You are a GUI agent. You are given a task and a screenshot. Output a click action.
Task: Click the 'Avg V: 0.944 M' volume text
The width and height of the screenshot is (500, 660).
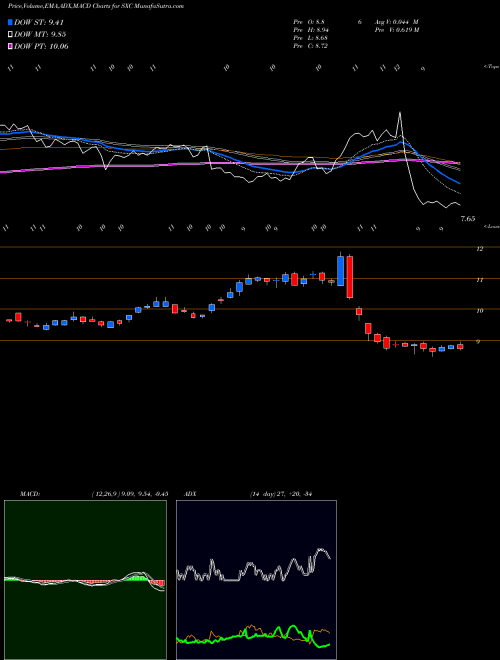click(x=396, y=22)
